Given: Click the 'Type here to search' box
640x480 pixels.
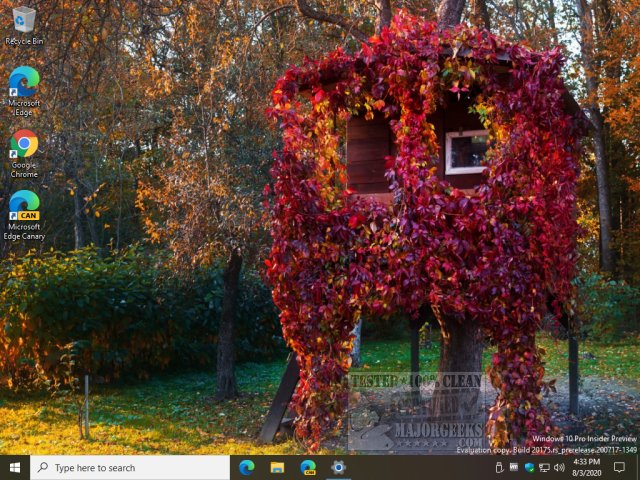Looking at the screenshot, I should click(x=130, y=468).
